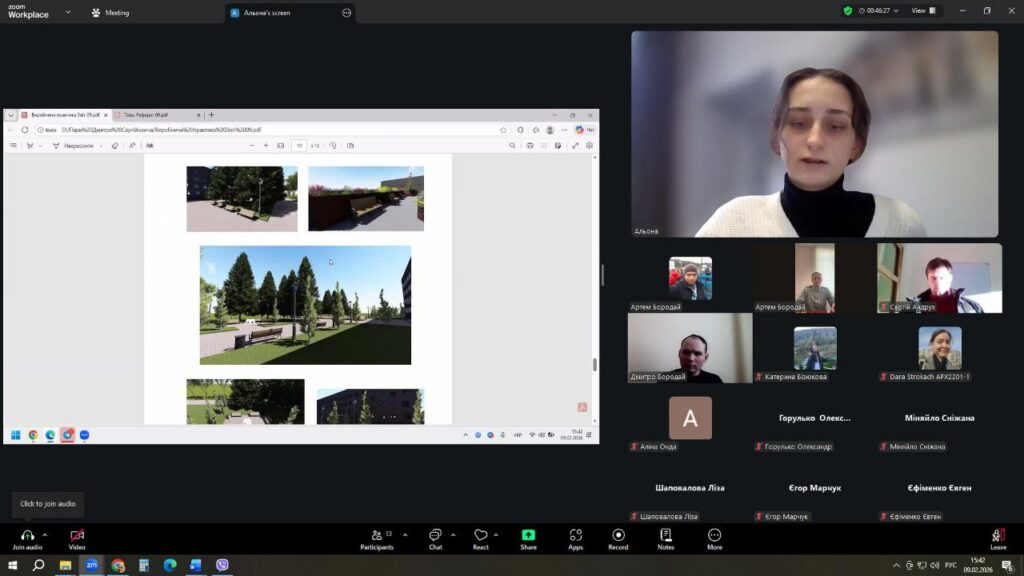Open the Participants panel
The height and width of the screenshot is (576, 1024).
pos(376,535)
